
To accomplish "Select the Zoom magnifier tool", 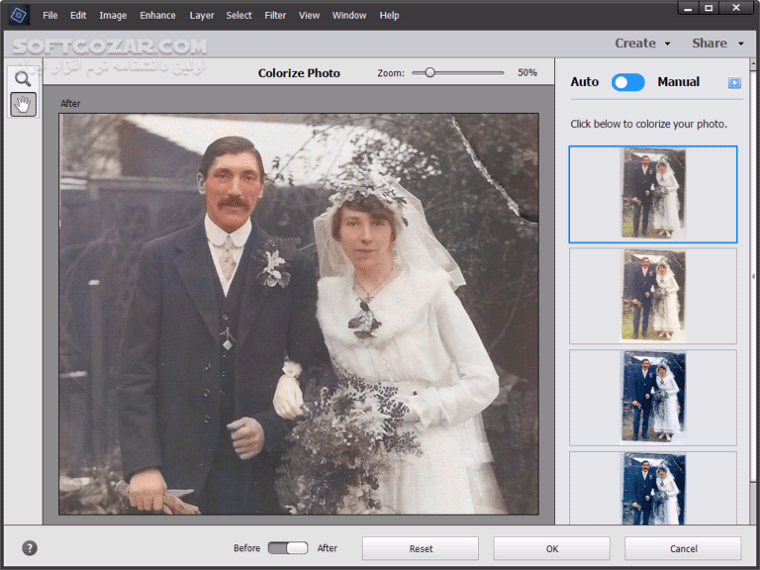I will tap(23, 79).
